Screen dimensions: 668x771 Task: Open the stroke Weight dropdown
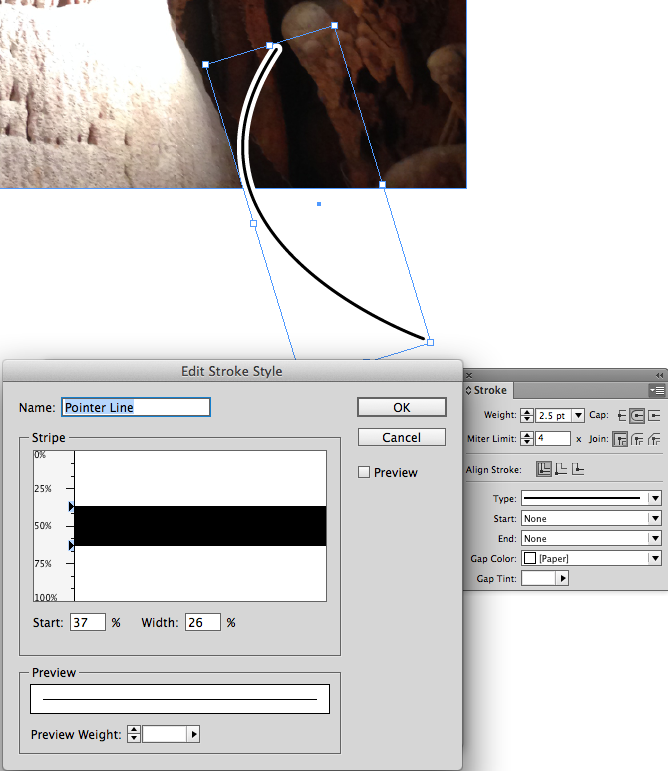click(x=578, y=415)
